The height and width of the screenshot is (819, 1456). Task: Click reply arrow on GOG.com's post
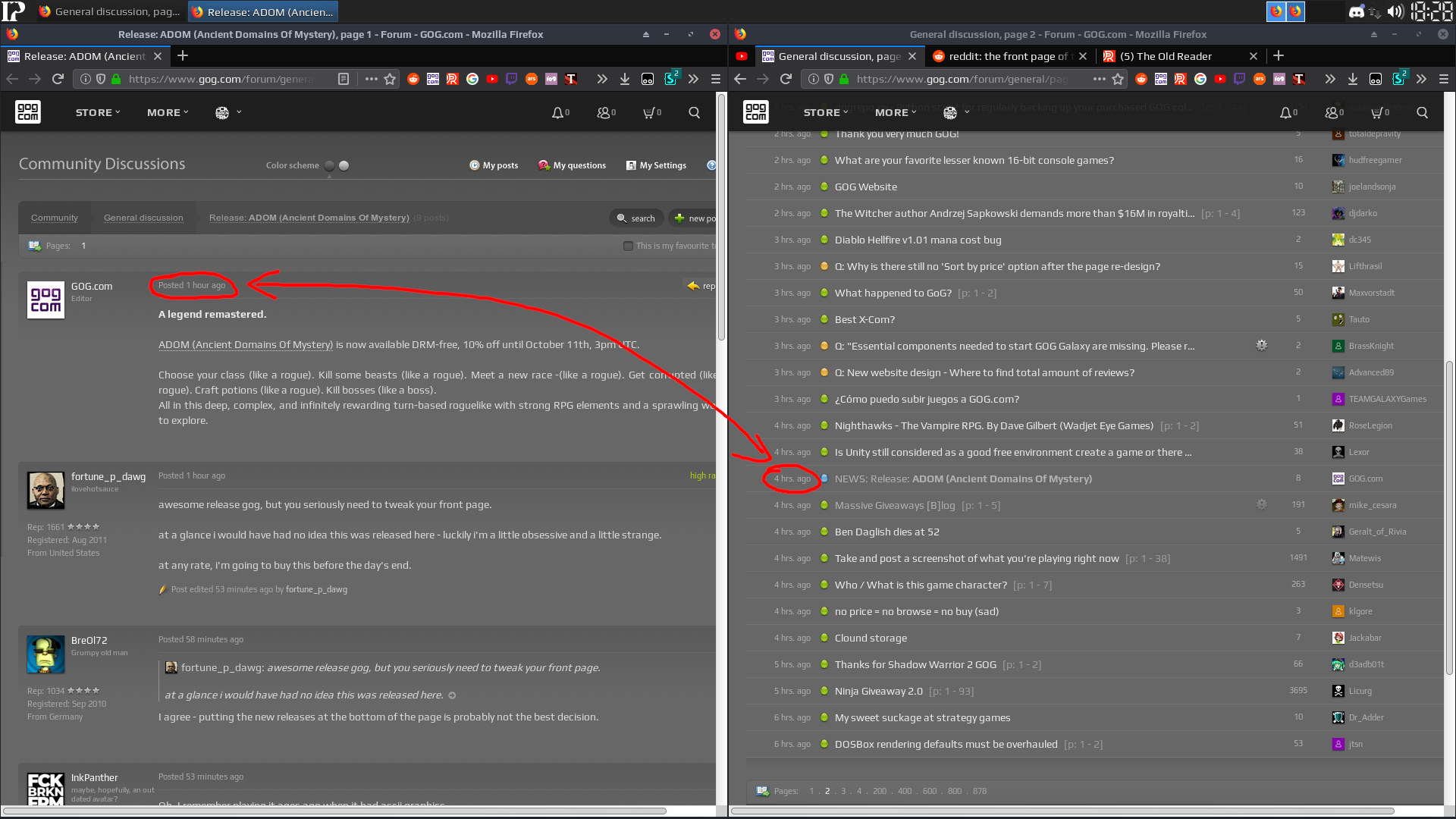(x=693, y=286)
